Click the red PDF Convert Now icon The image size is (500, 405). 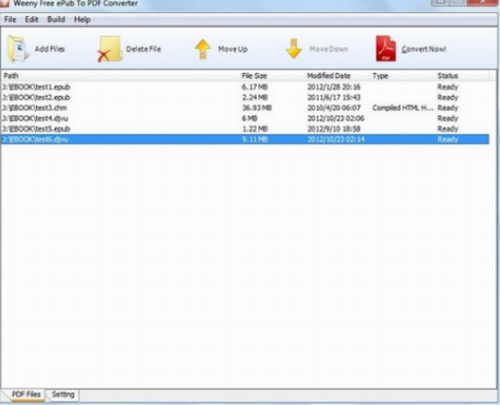[x=386, y=49]
